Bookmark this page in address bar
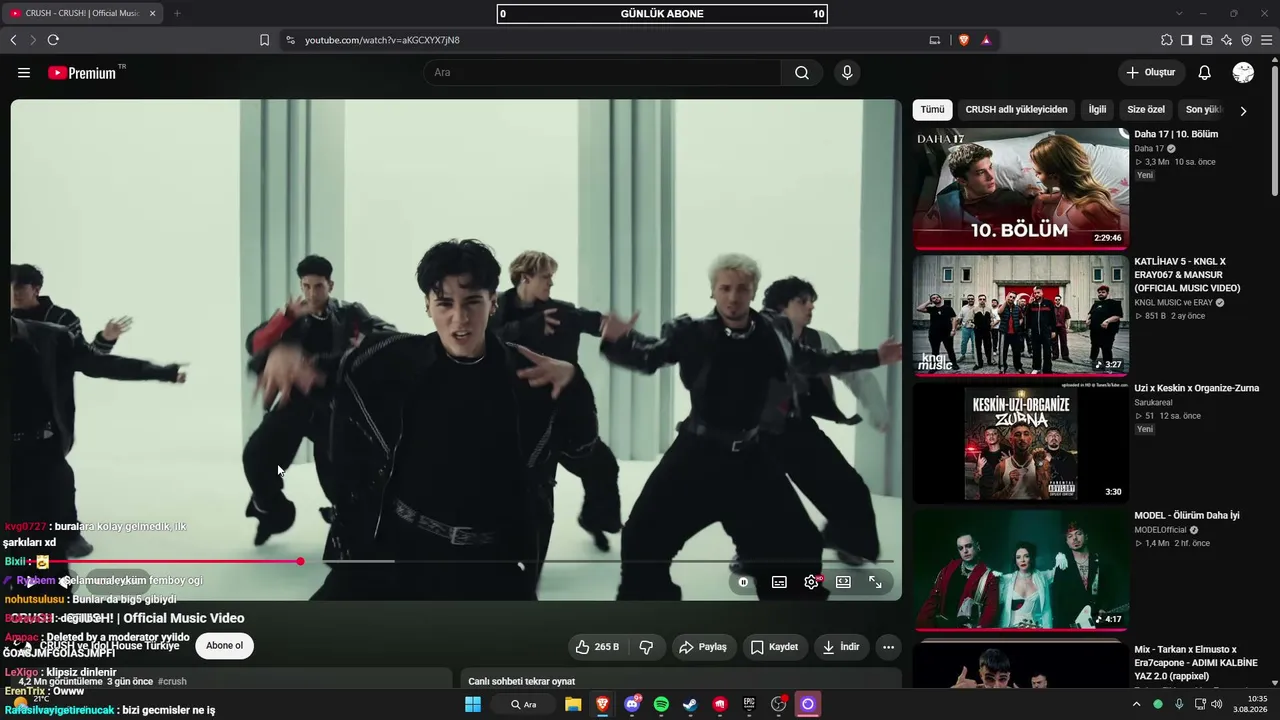Image resolution: width=1280 pixels, height=720 pixels. point(264,40)
